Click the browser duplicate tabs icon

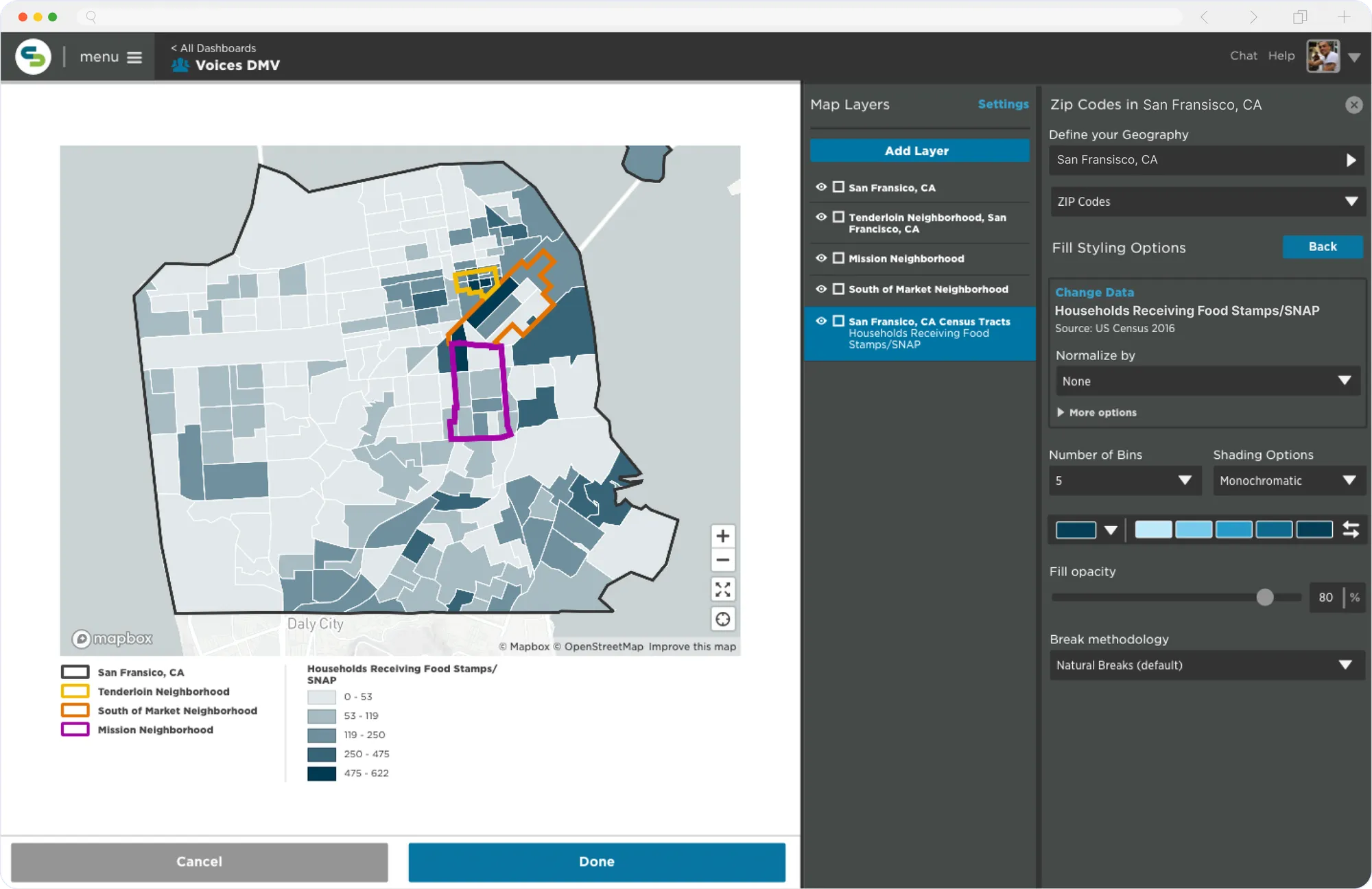coord(1300,17)
